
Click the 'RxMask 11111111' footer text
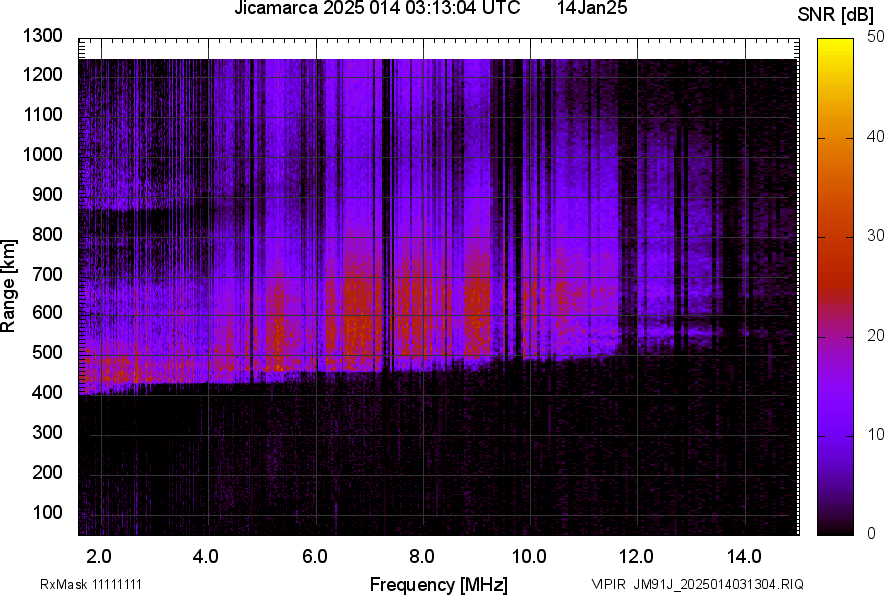pyautogui.click(x=91, y=584)
